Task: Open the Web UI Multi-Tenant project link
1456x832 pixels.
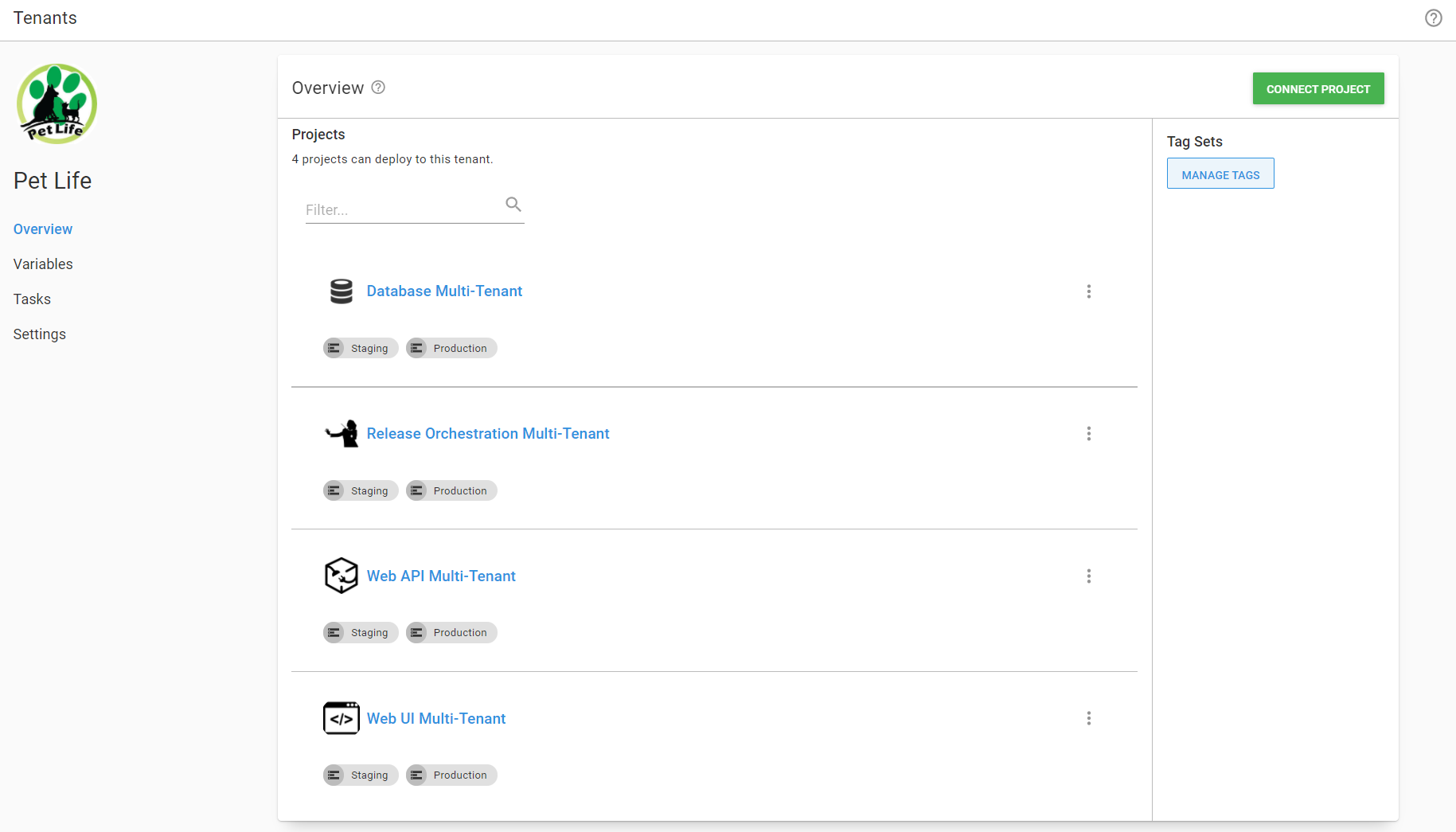Action: pos(436,718)
